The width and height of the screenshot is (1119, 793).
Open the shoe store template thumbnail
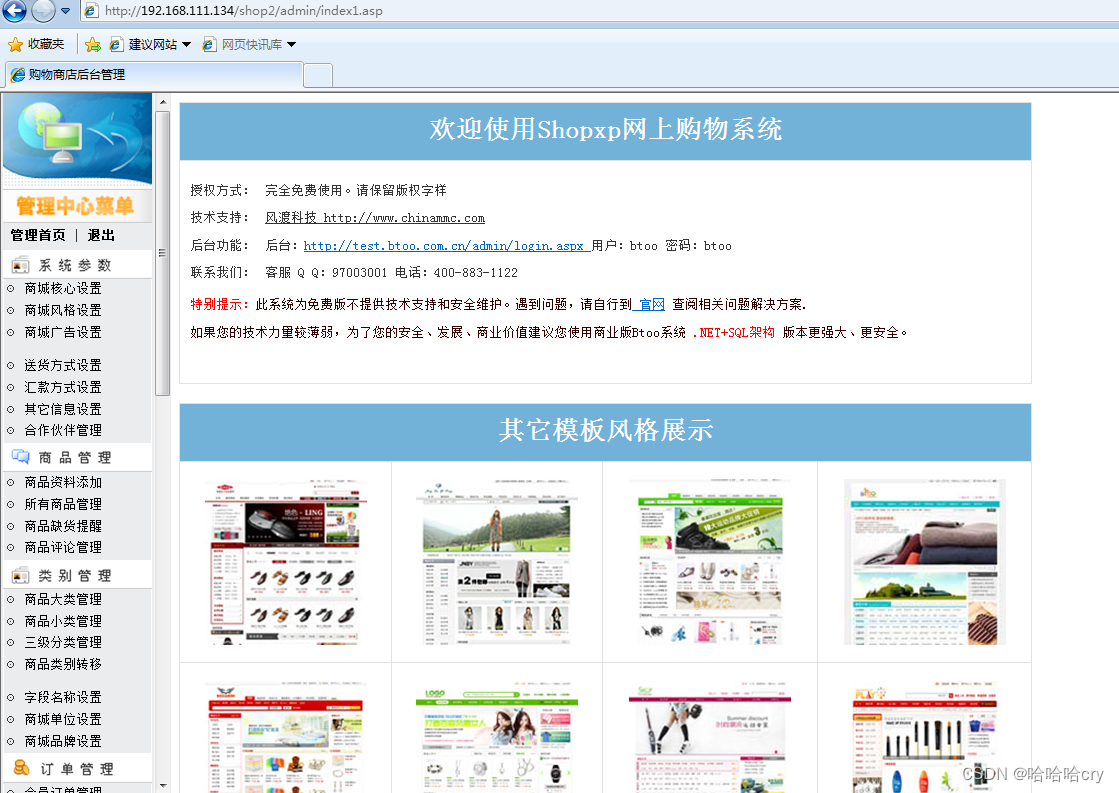[x=285, y=562]
